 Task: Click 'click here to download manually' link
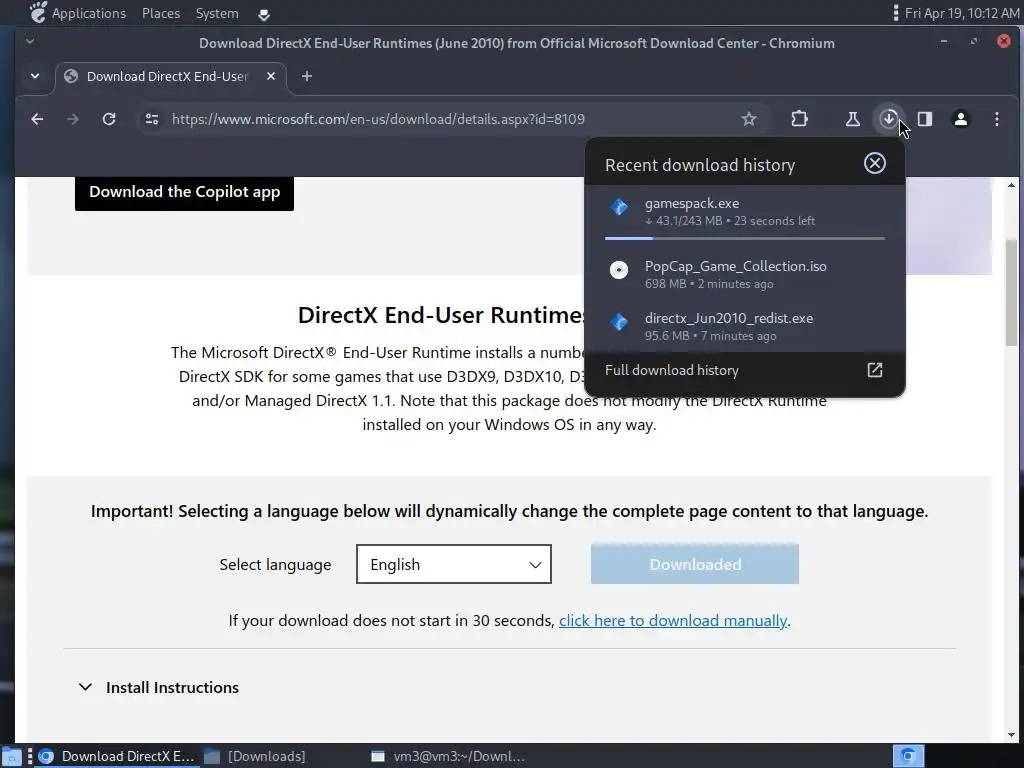pos(673,620)
